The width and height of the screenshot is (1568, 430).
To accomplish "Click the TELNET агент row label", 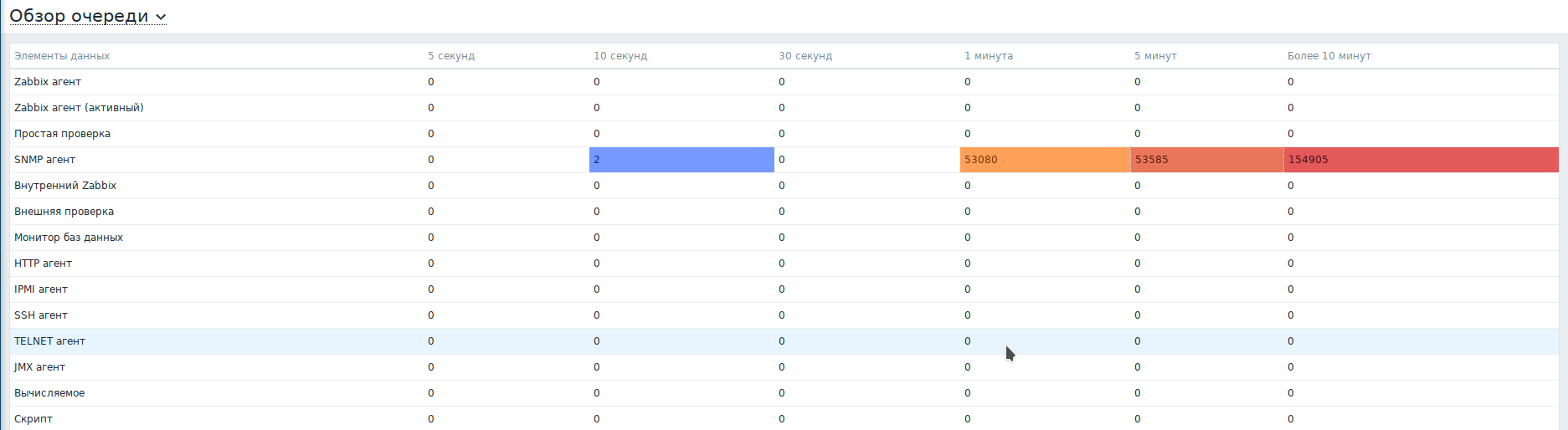I will [x=49, y=341].
